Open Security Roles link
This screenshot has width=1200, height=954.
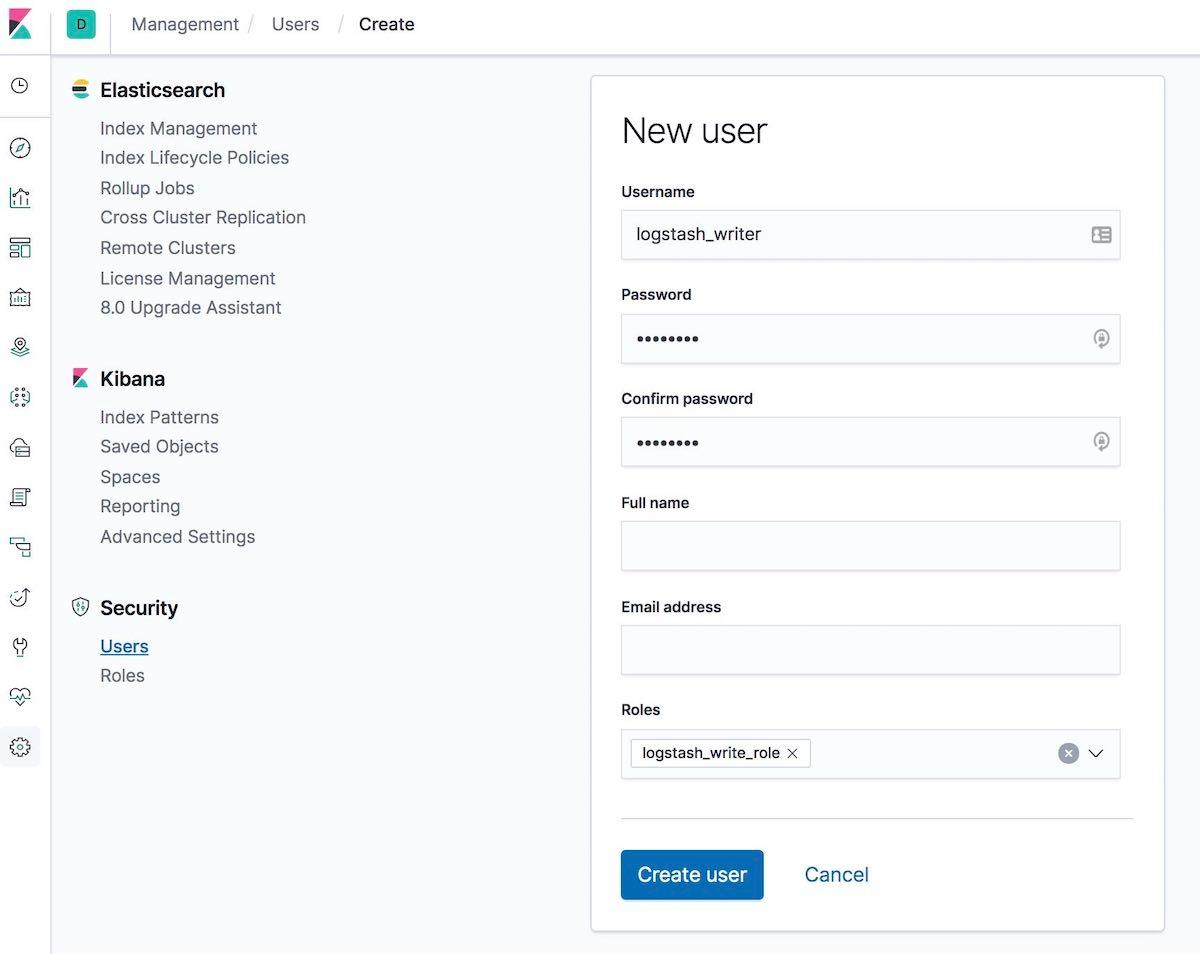coord(122,675)
